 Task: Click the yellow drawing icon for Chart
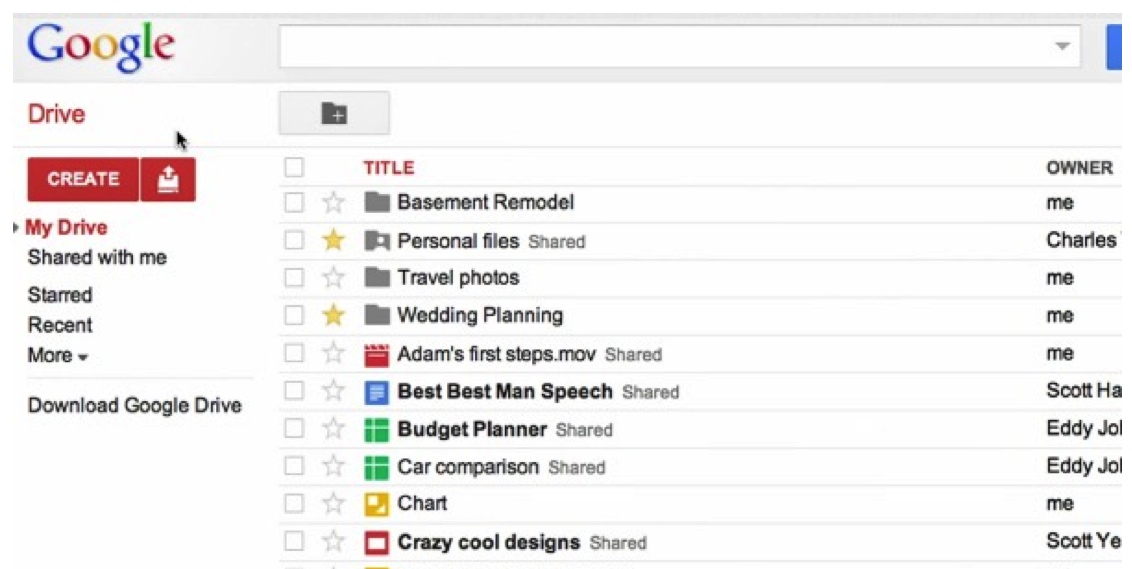[x=376, y=504]
